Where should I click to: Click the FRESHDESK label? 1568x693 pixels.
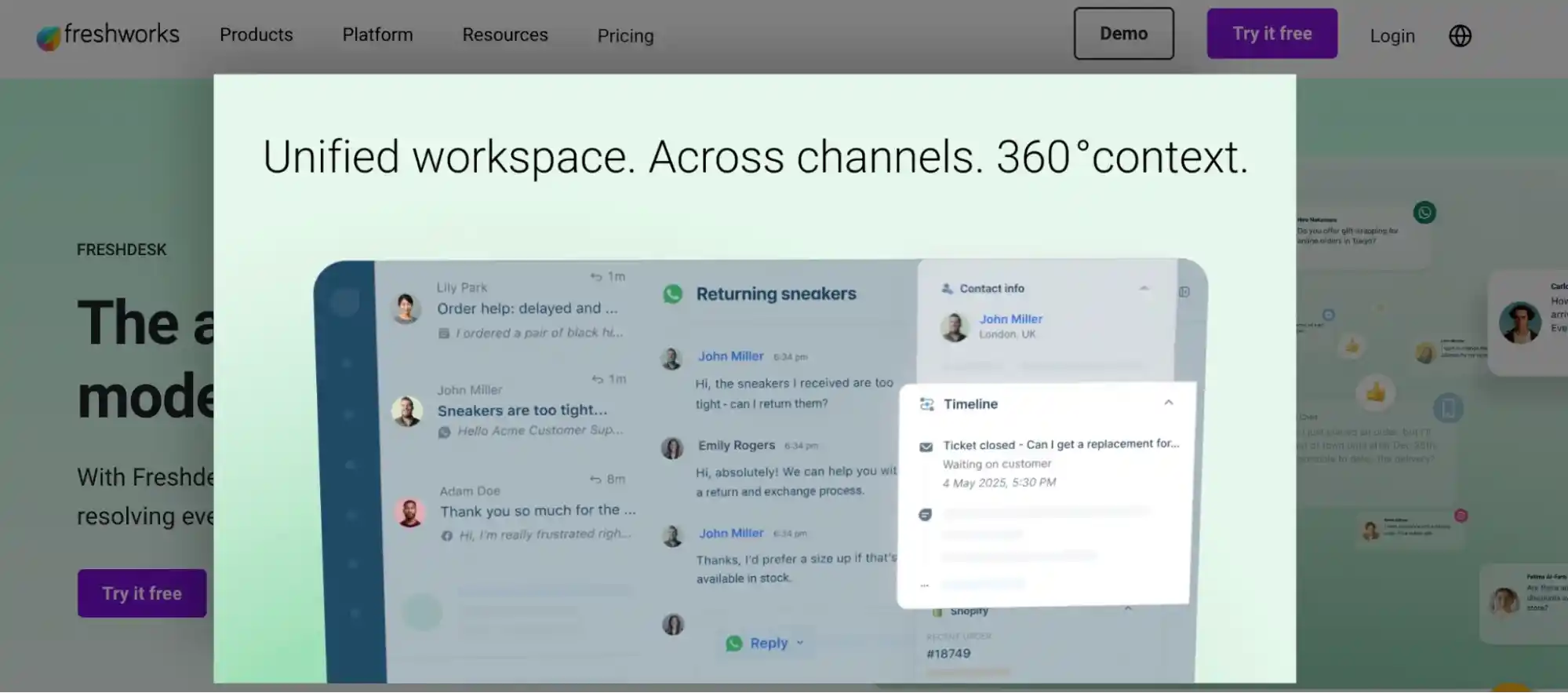122,250
